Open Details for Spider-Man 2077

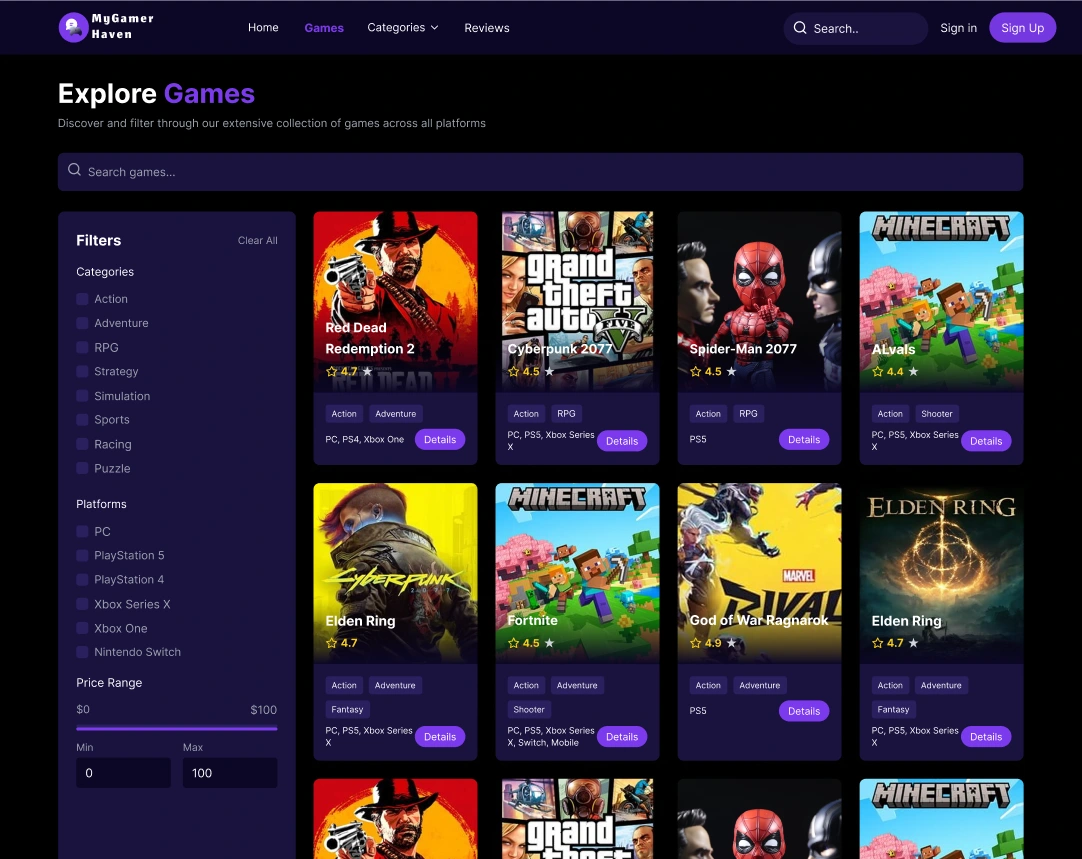click(x=804, y=440)
